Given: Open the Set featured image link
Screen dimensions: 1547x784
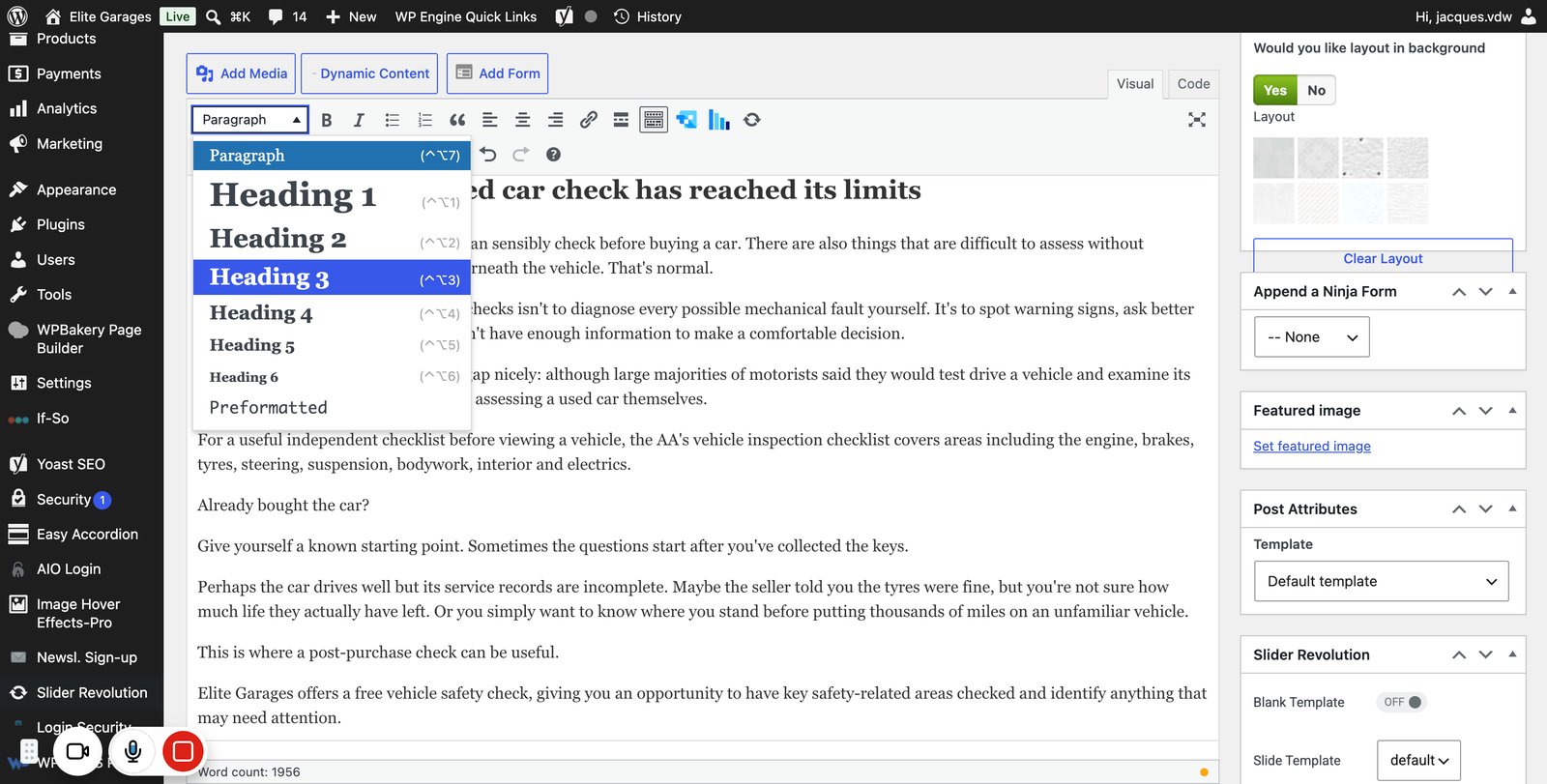Looking at the screenshot, I should click(x=1311, y=447).
